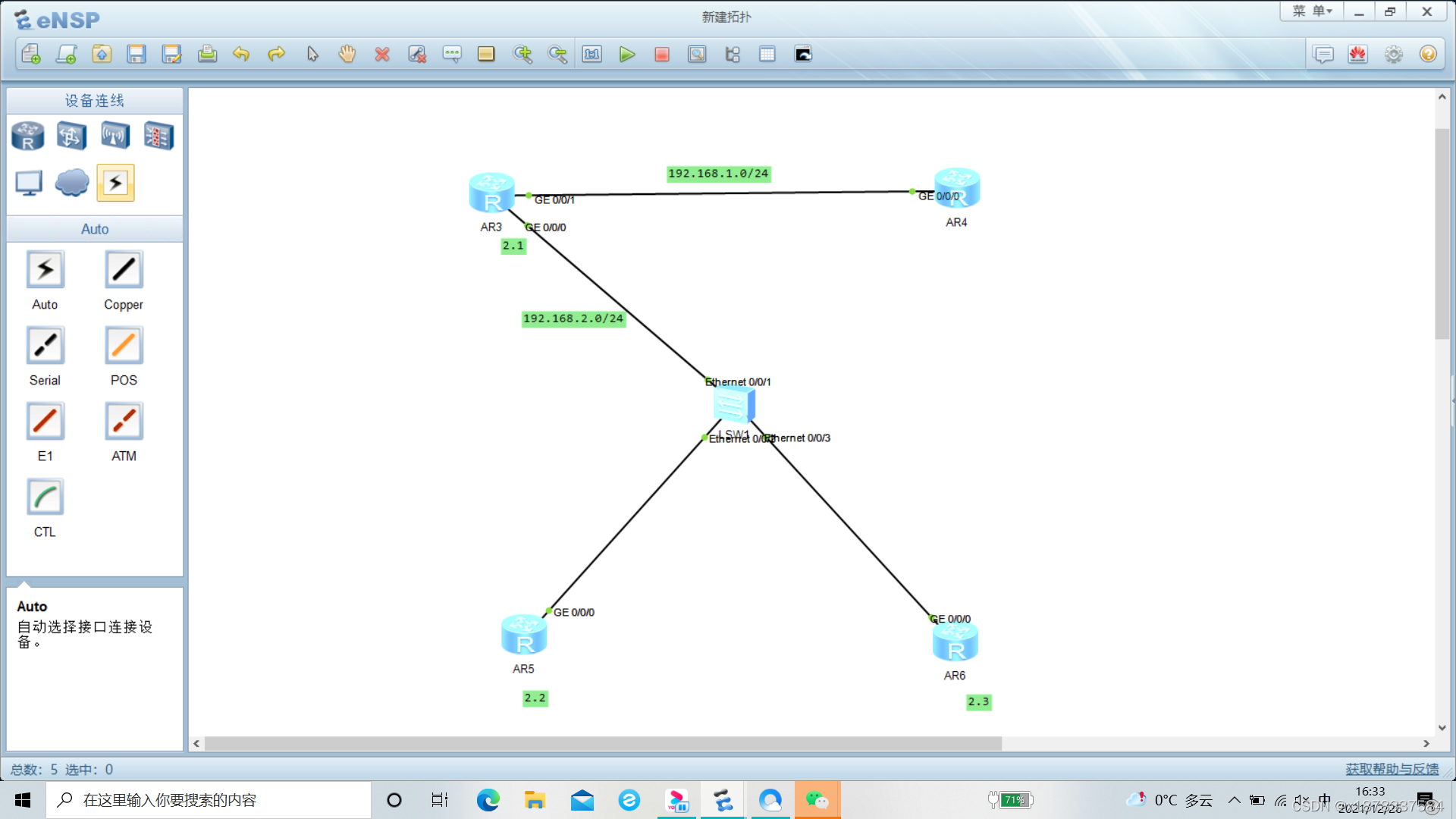Viewport: 1456px width, 819px height.
Task: Click the 2.3 label under AR6
Action: coord(978,702)
